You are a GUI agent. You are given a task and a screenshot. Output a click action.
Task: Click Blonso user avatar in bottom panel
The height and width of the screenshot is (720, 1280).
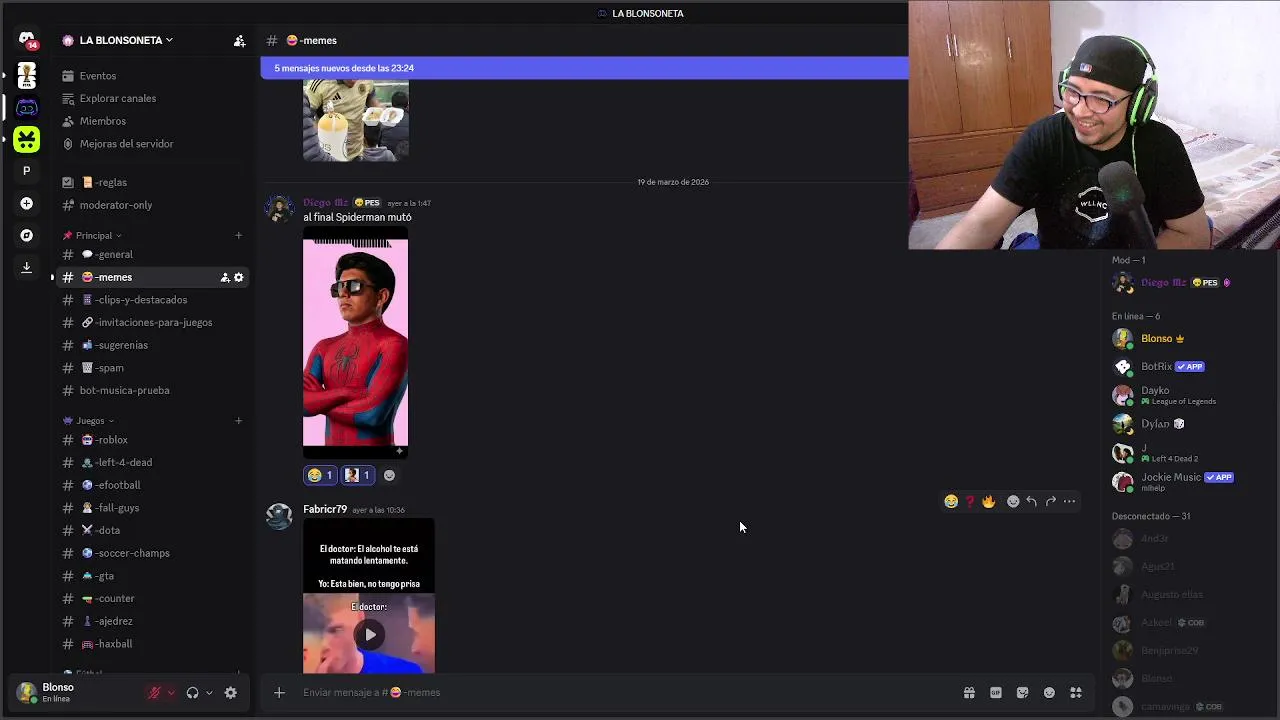pos(27,692)
